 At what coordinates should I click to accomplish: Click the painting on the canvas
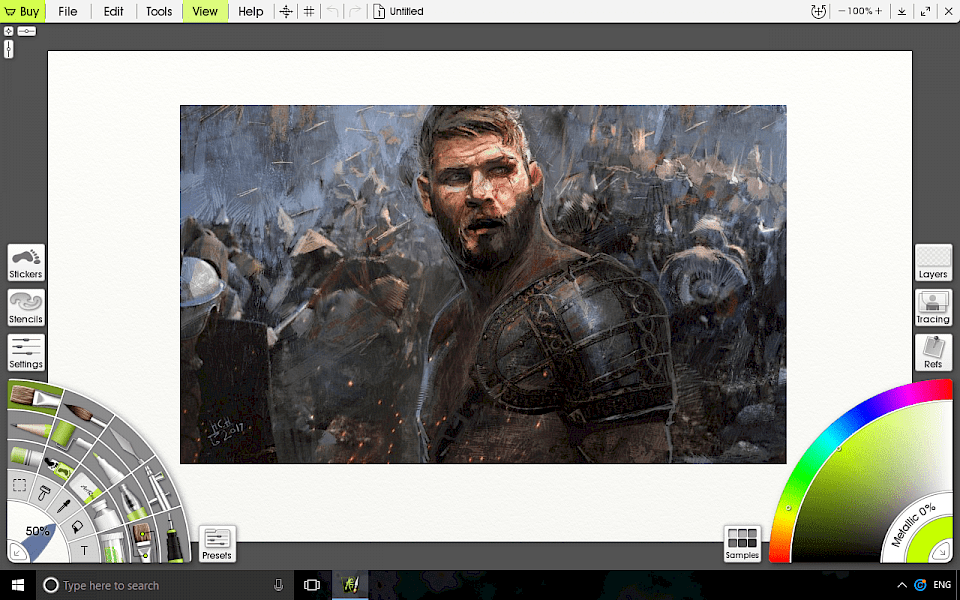pos(483,284)
